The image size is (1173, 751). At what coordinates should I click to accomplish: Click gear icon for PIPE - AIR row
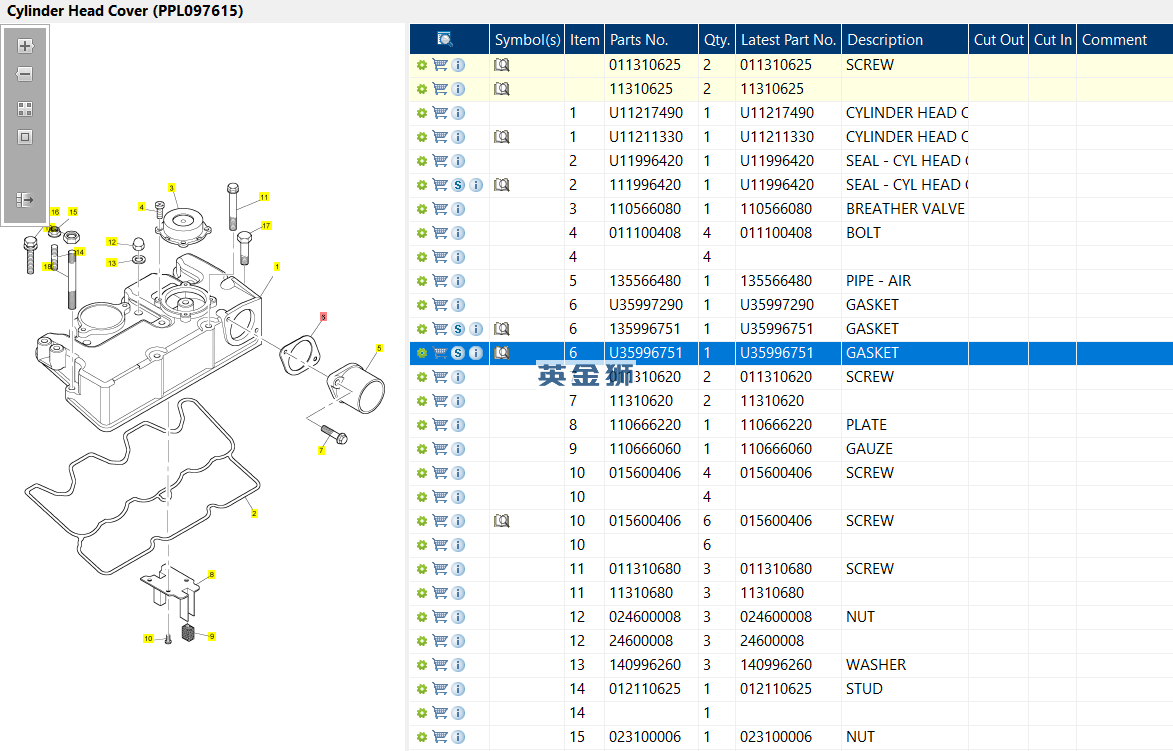pos(422,281)
